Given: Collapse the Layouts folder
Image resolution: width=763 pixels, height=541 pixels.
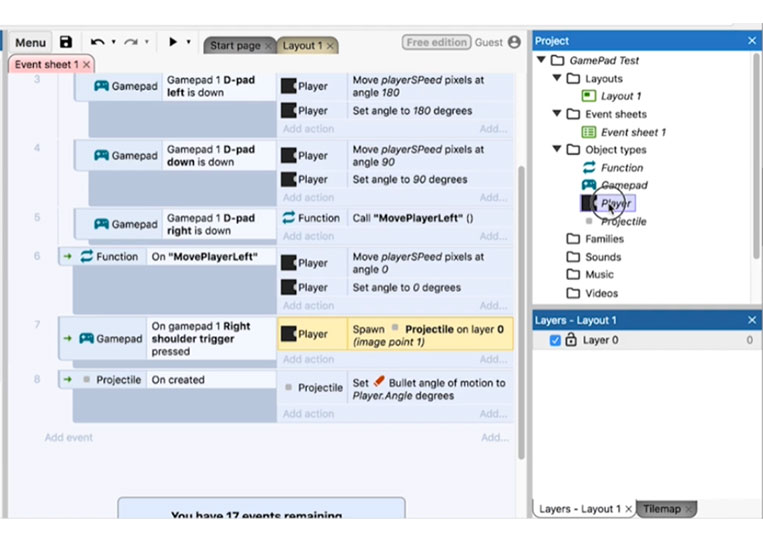Looking at the screenshot, I should (x=557, y=77).
